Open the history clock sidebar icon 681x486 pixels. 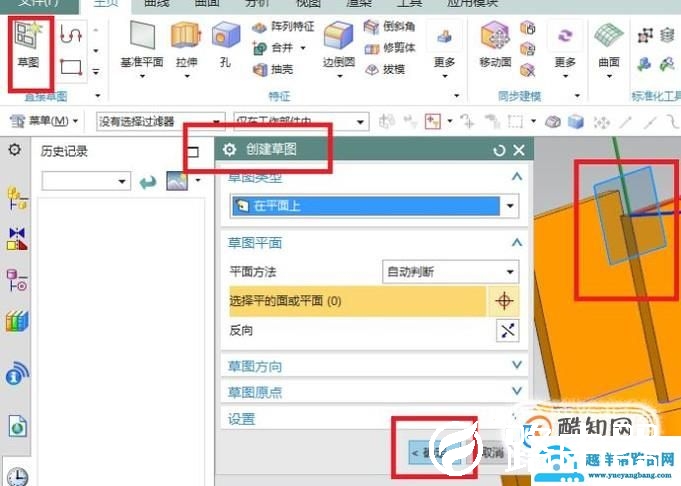coord(17,476)
